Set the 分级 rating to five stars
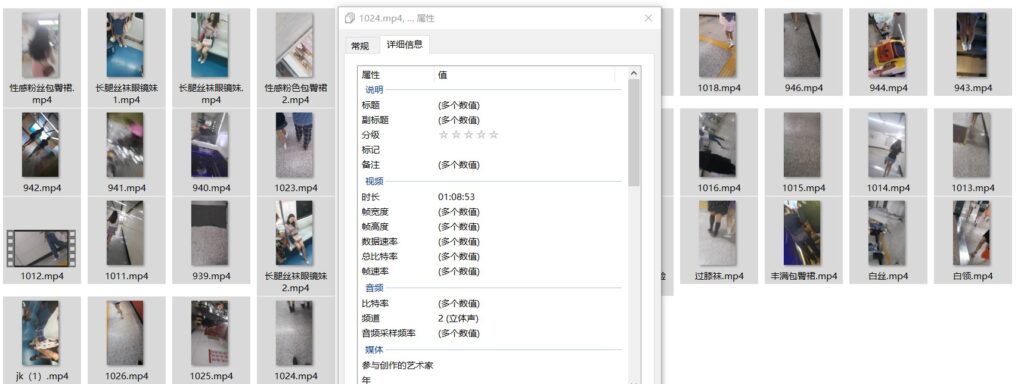Viewport: 1024px width, 384px height. pos(494,135)
